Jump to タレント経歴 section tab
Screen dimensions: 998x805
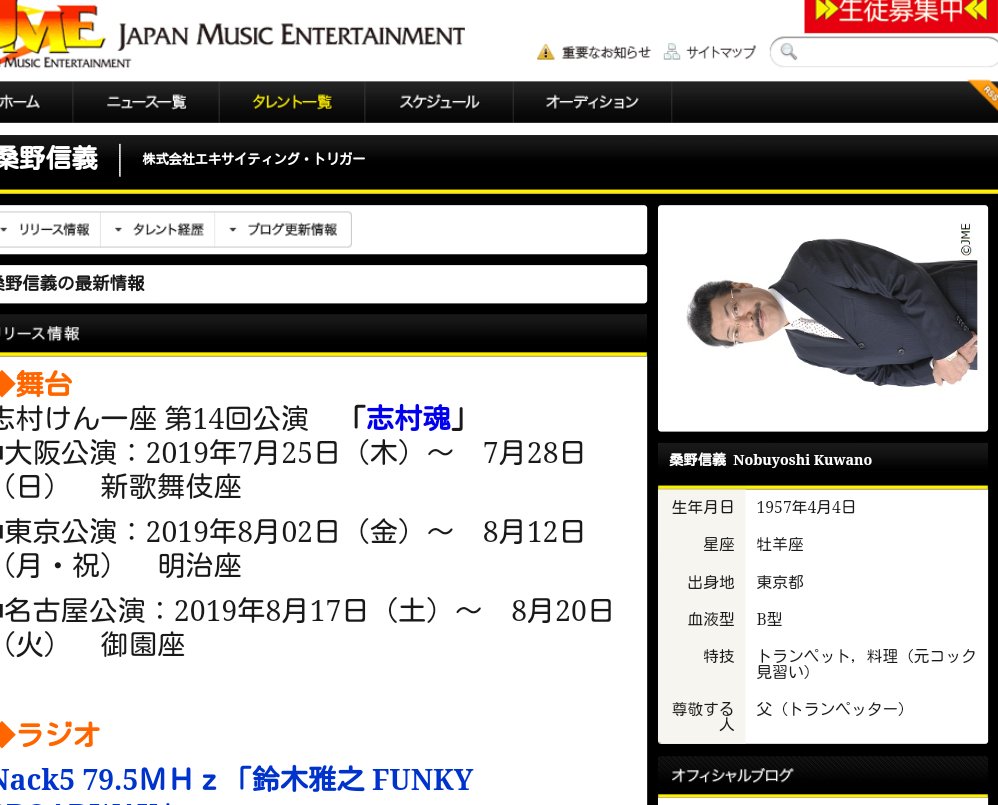pos(158,230)
